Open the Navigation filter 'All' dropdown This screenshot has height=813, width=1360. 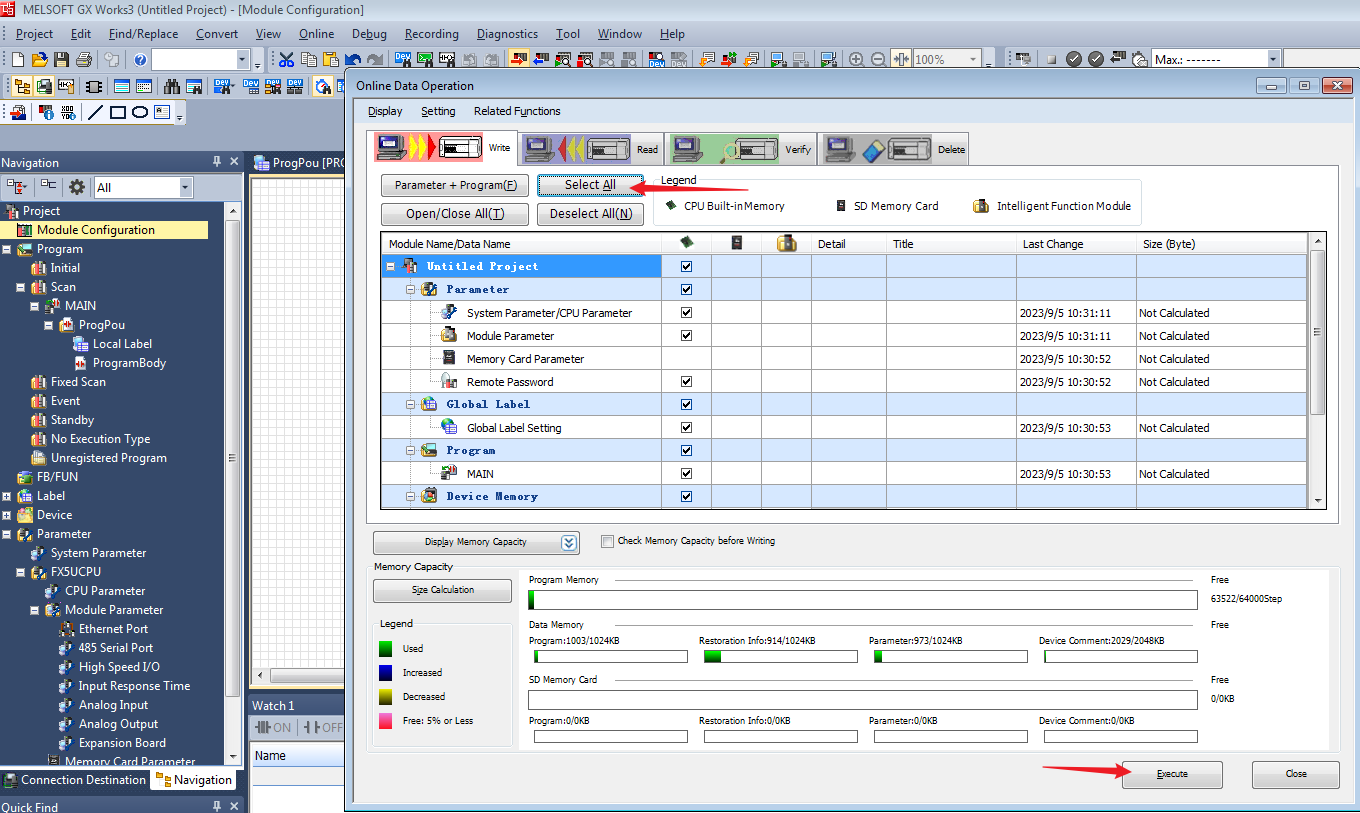pos(185,187)
